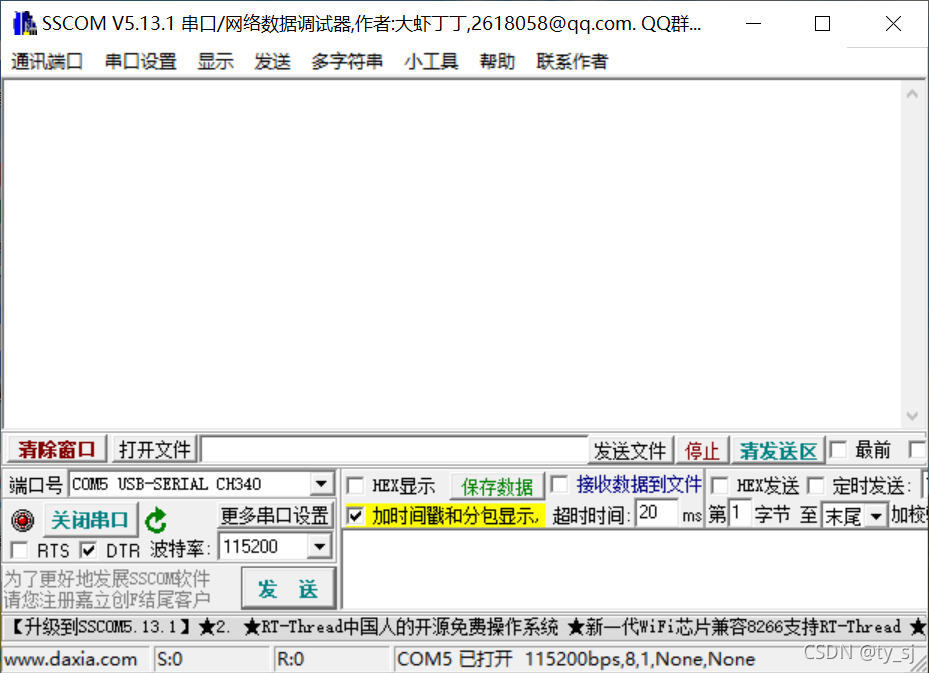This screenshot has width=929, height=673.
Task: Open 更多串口设置 serial settings
Action: tap(277, 516)
